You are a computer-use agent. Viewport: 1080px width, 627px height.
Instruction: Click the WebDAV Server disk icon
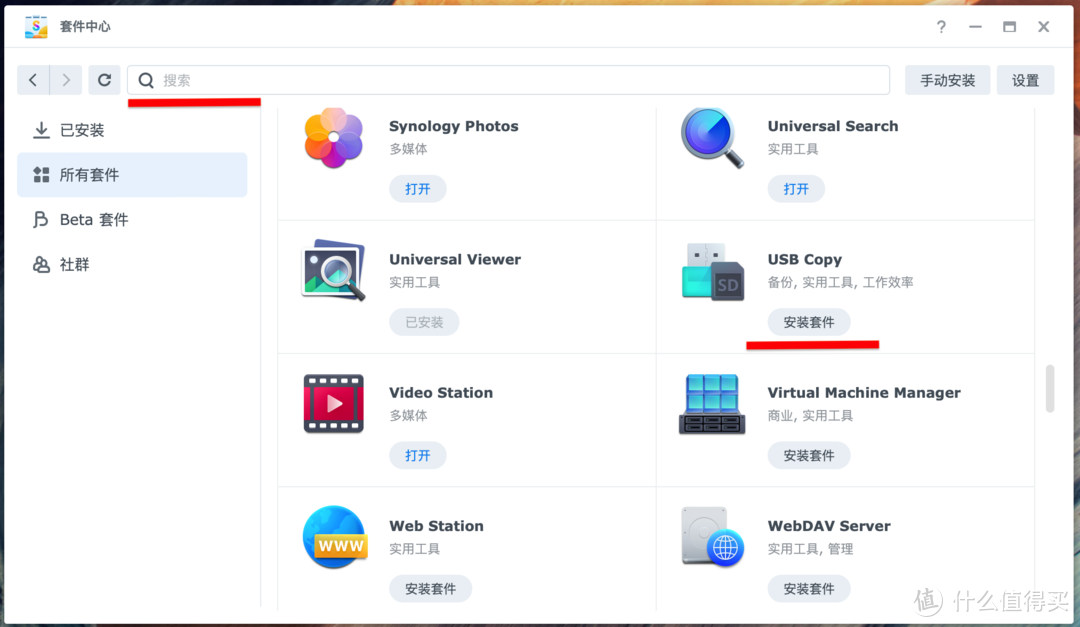(712, 537)
